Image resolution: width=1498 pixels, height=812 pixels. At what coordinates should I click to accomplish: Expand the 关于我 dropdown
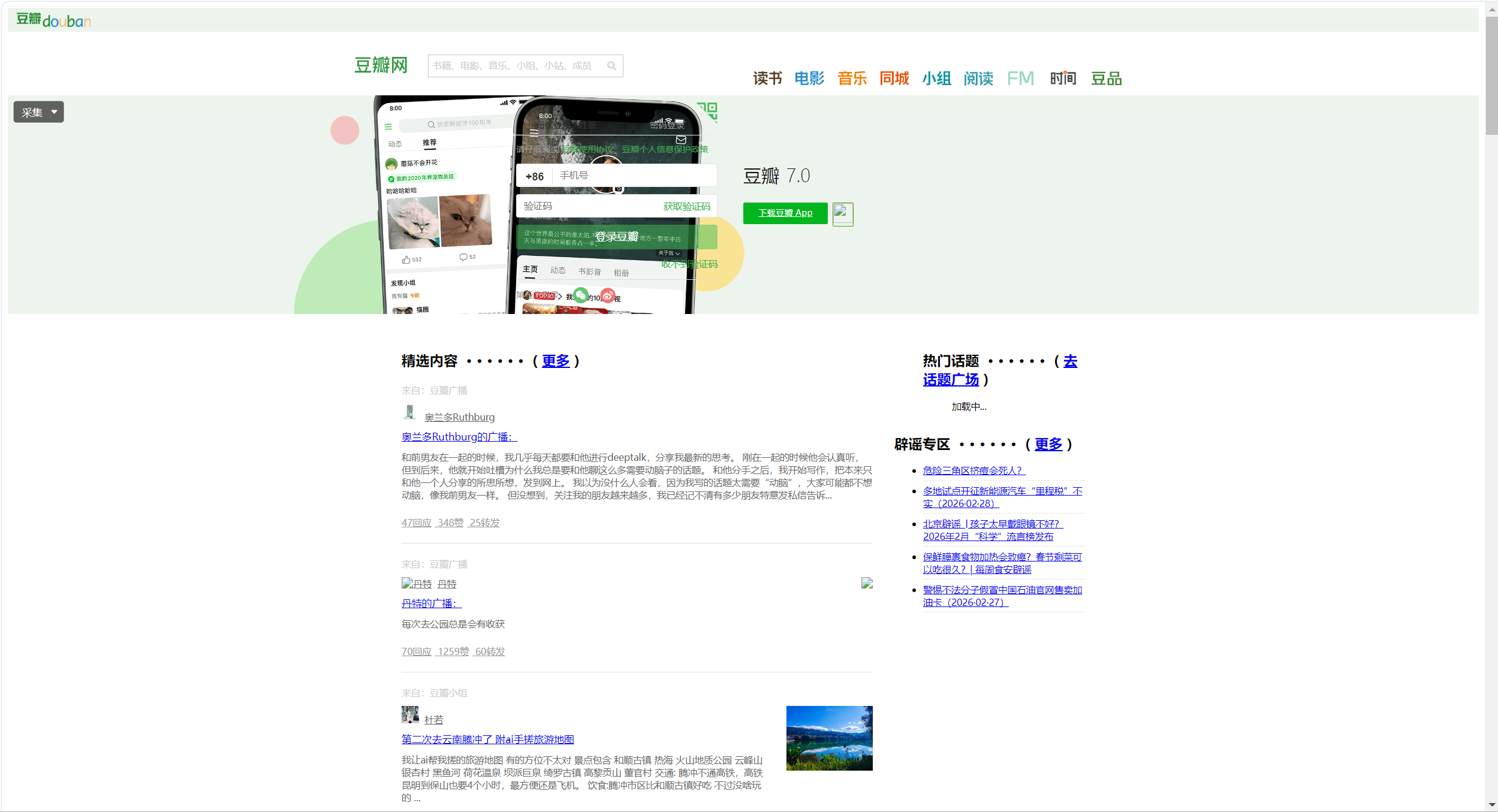670,253
